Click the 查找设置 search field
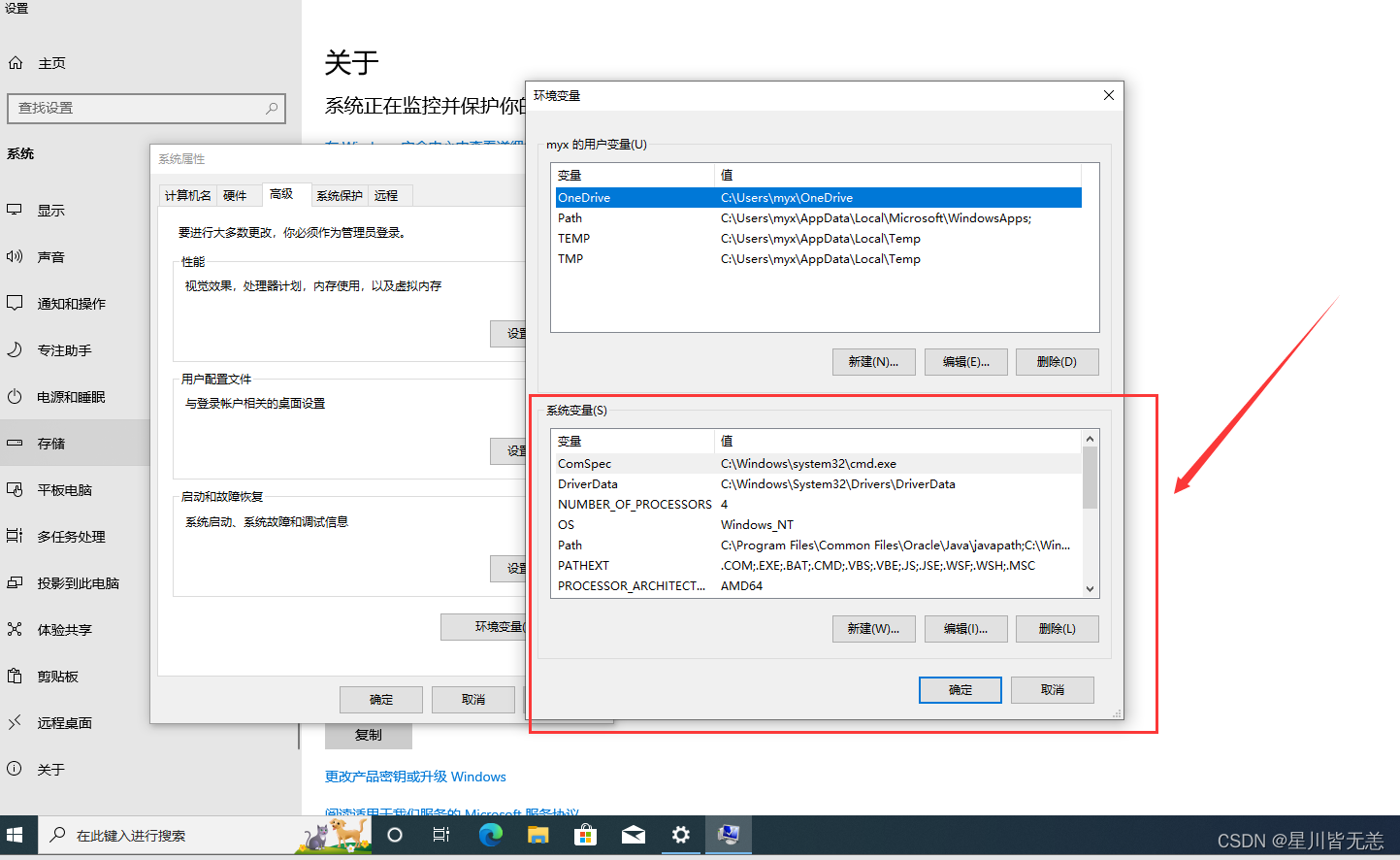The width and height of the screenshot is (1400, 860). click(x=146, y=108)
